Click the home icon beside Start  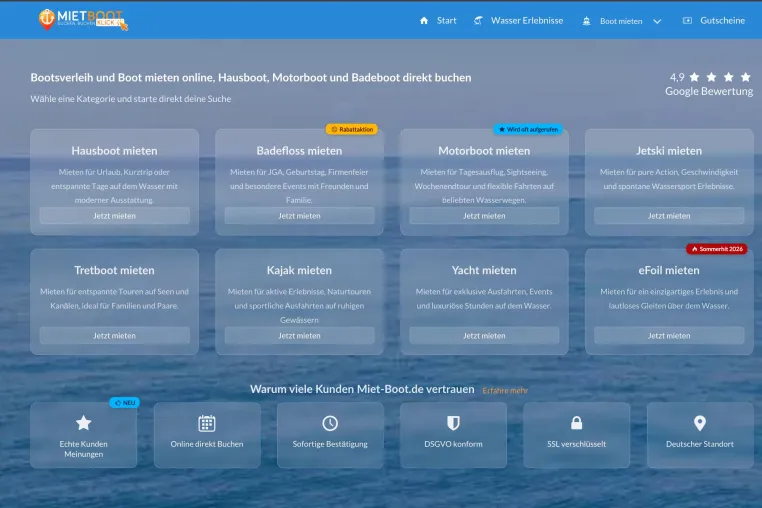pyautogui.click(x=424, y=20)
